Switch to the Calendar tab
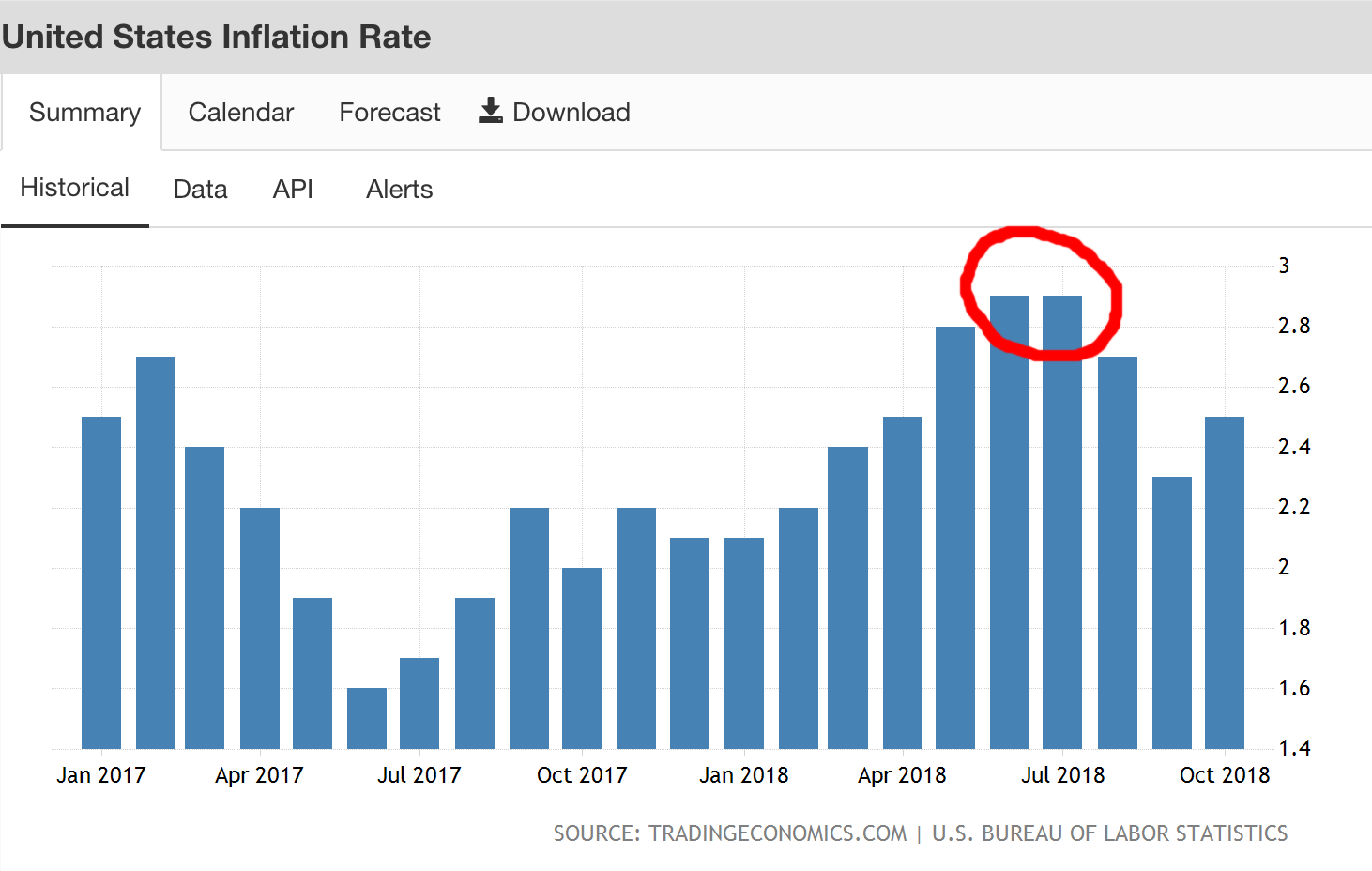Viewport: 1372px width, 871px height. [x=241, y=113]
